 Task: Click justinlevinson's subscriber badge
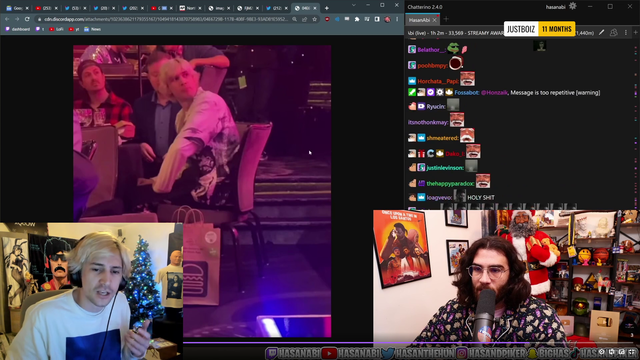421,167
